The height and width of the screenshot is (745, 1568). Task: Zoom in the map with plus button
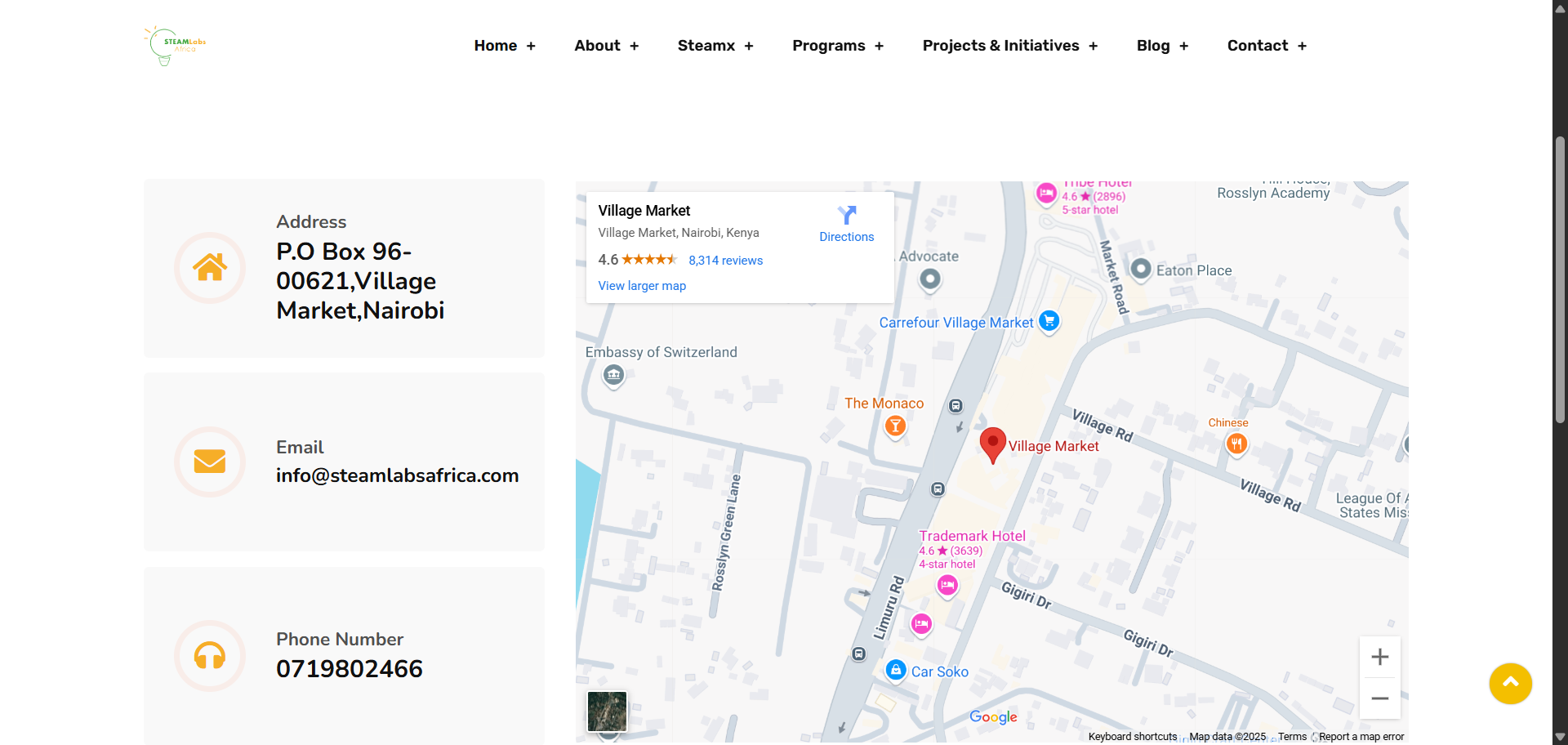tap(1380, 657)
